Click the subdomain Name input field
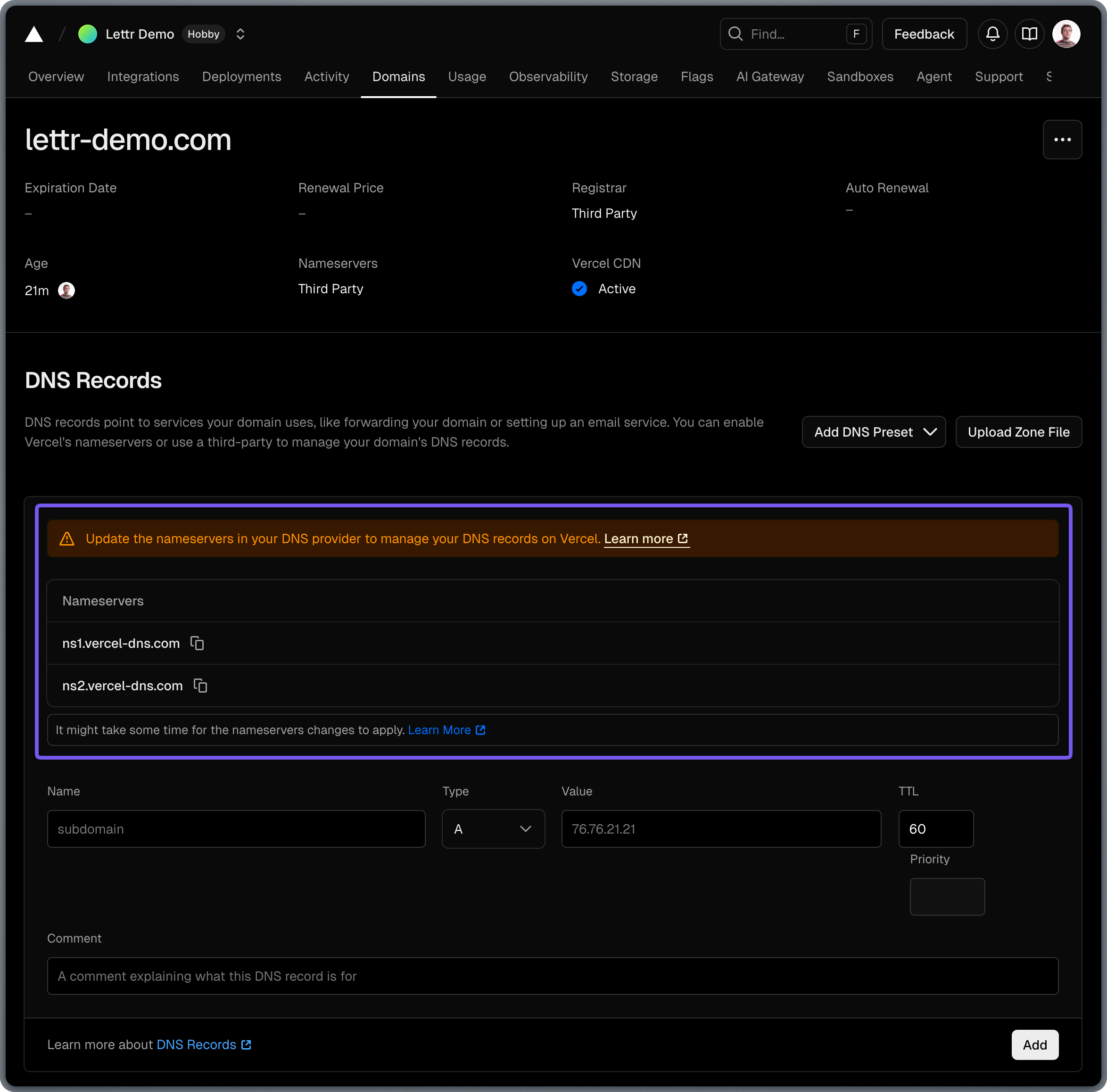Viewport: 1107px width, 1092px height. click(x=236, y=829)
